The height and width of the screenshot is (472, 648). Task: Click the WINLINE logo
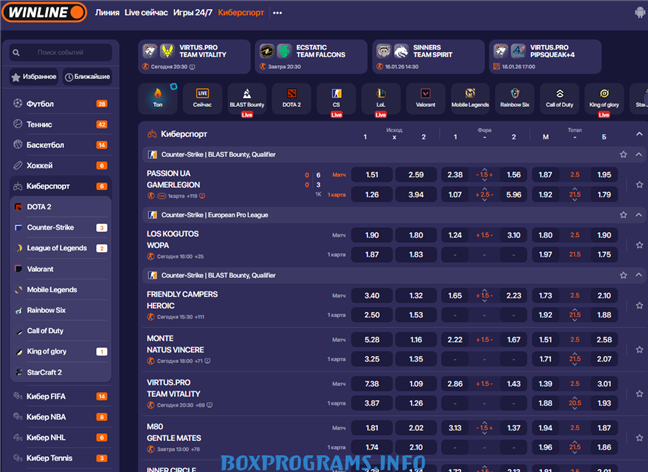tap(42, 13)
